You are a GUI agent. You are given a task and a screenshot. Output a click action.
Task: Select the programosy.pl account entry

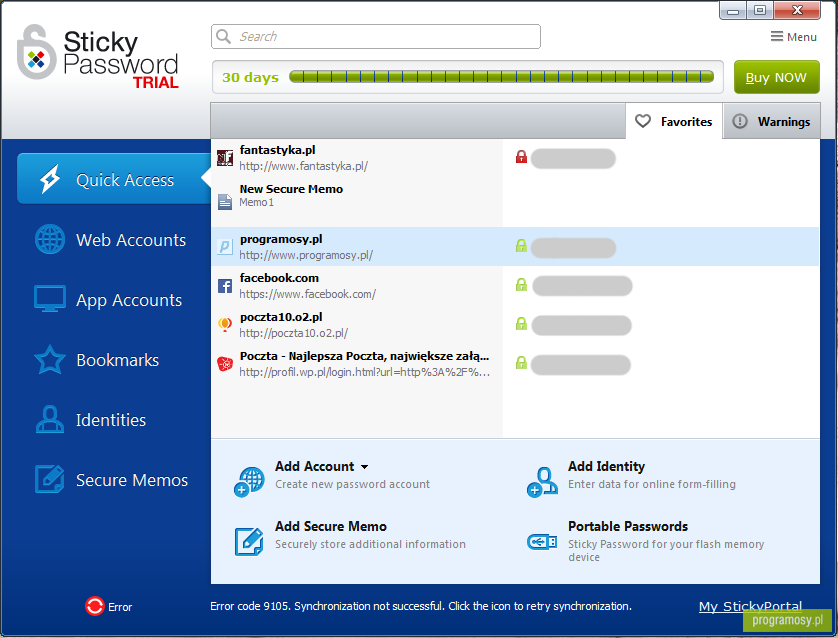point(515,246)
